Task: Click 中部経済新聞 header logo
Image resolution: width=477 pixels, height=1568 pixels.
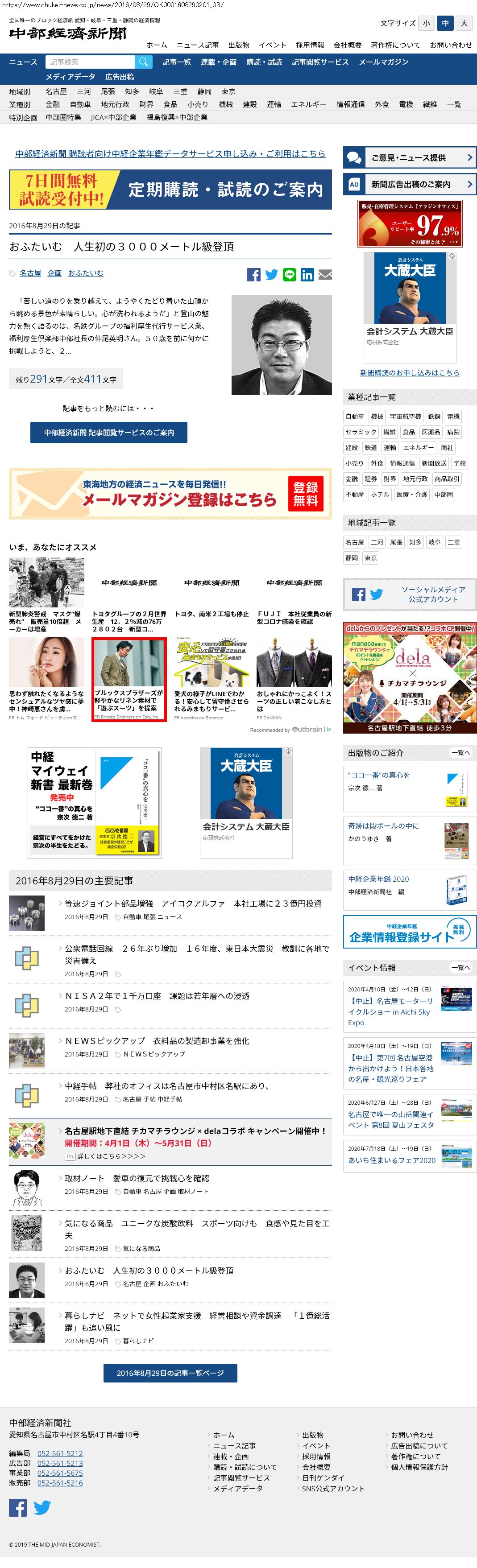Action: point(68,33)
